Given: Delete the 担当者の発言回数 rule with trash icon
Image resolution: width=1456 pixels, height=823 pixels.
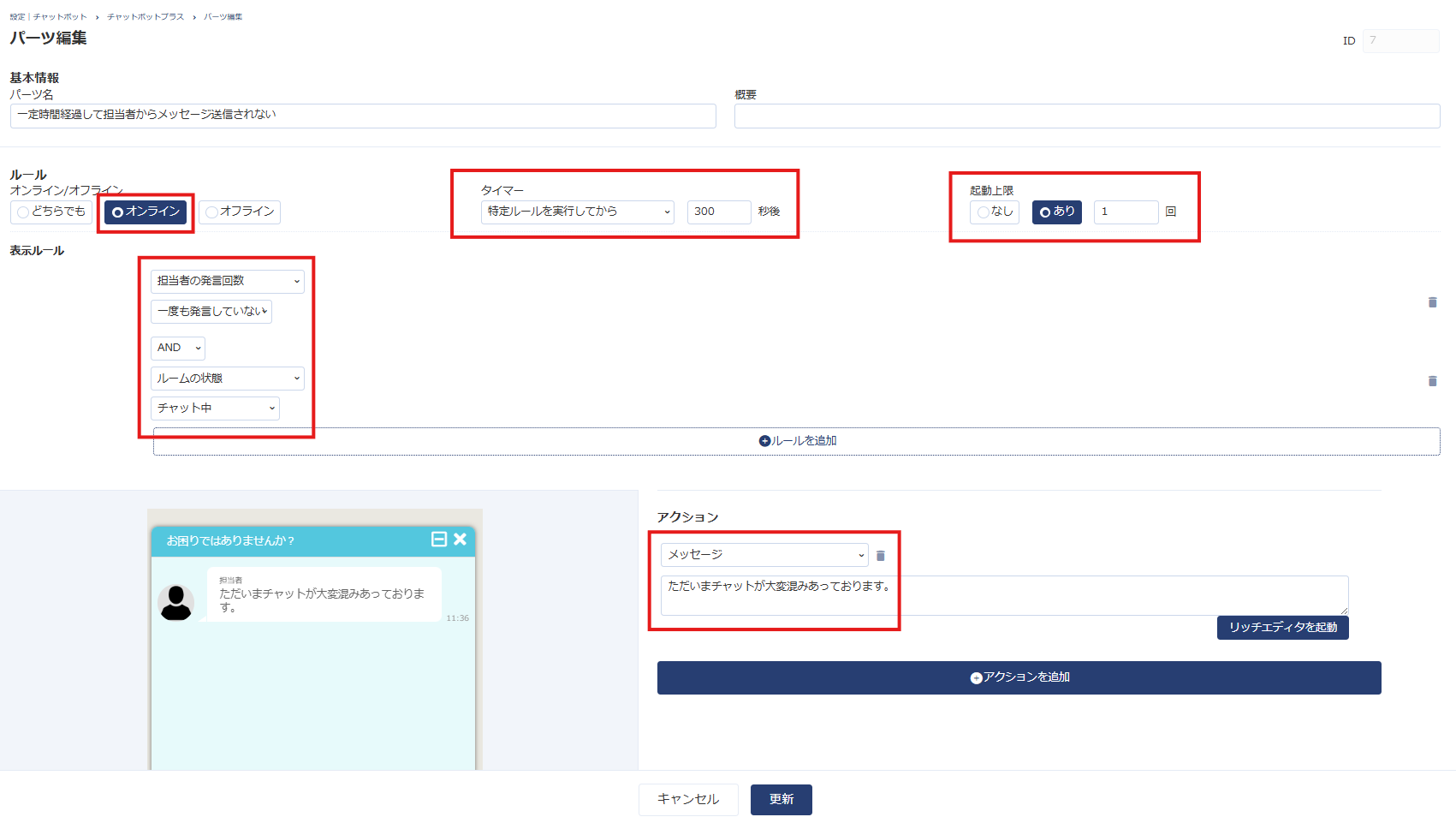Looking at the screenshot, I should (1432, 302).
